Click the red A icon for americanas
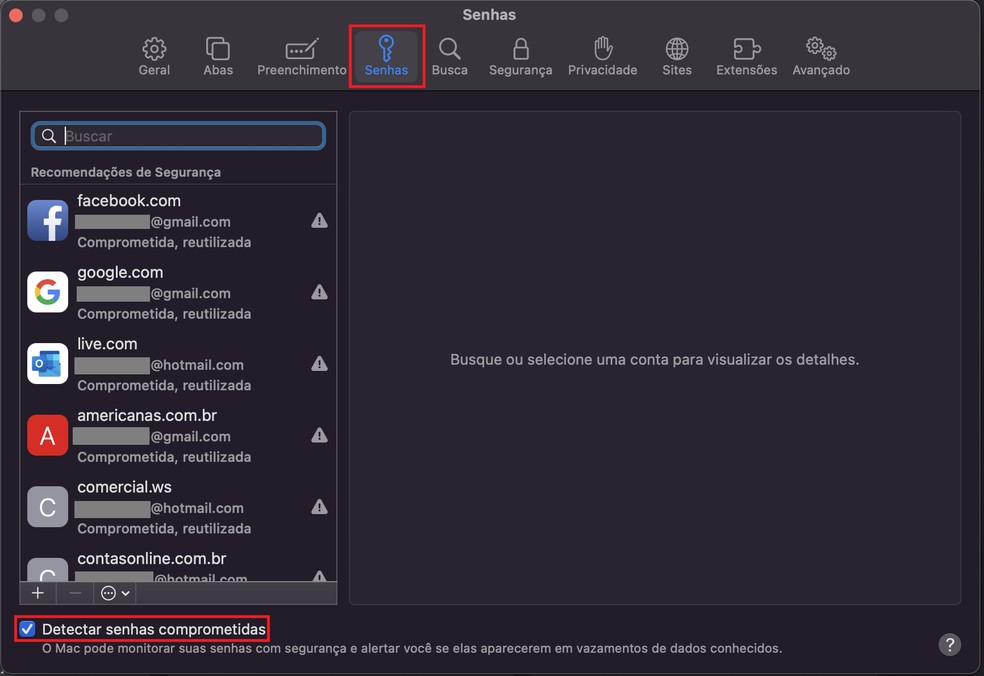Screen dimensions: 984x676 [48, 435]
